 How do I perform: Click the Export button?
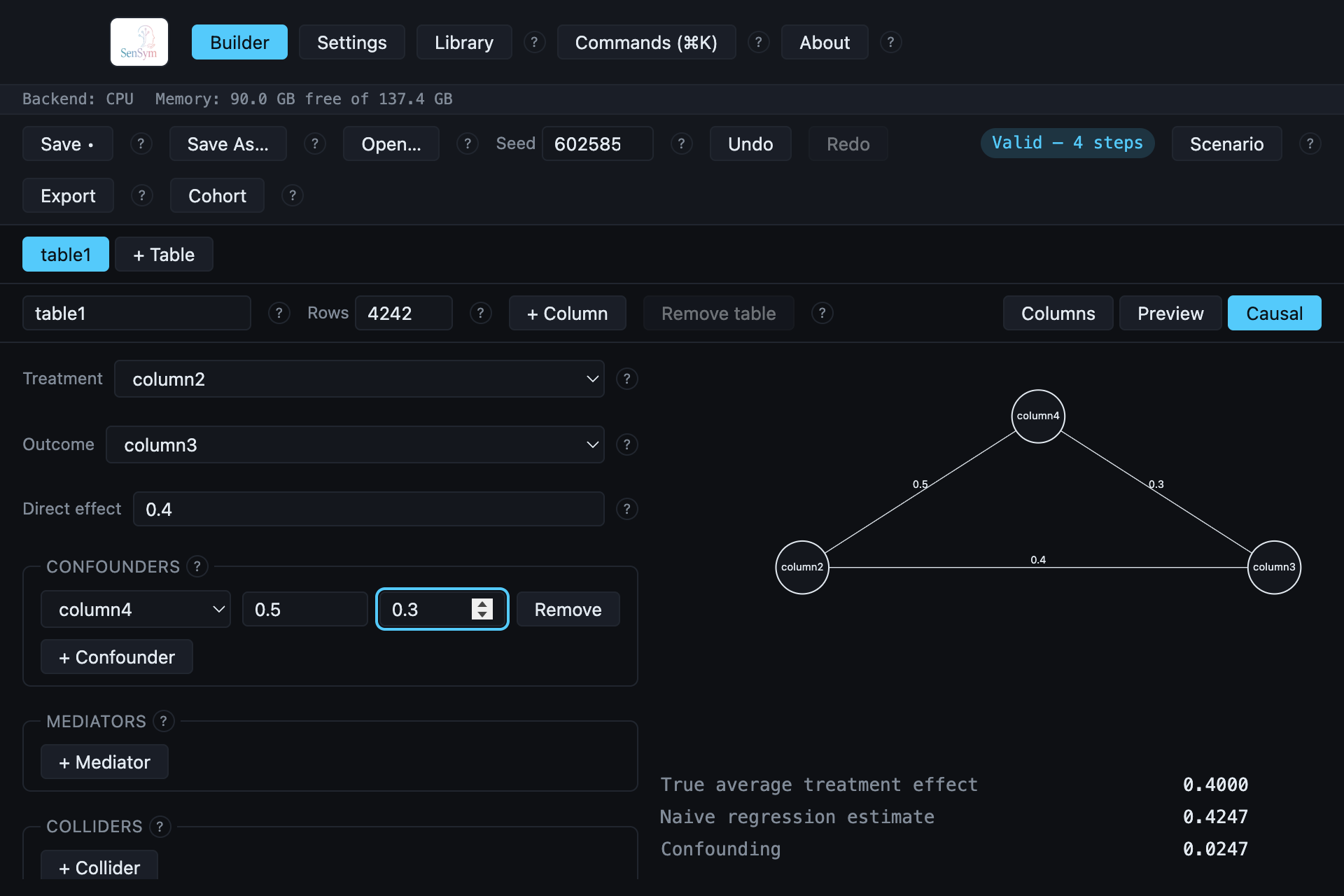tap(68, 195)
